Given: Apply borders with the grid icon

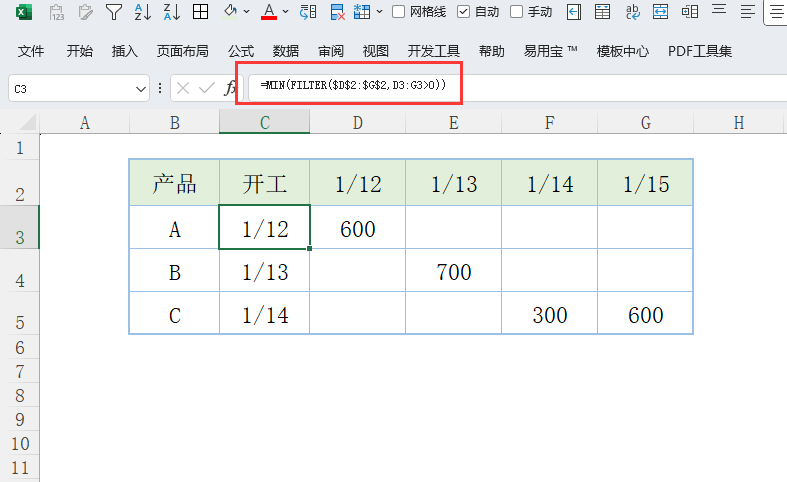Looking at the screenshot, I should [x=200, y=12].
